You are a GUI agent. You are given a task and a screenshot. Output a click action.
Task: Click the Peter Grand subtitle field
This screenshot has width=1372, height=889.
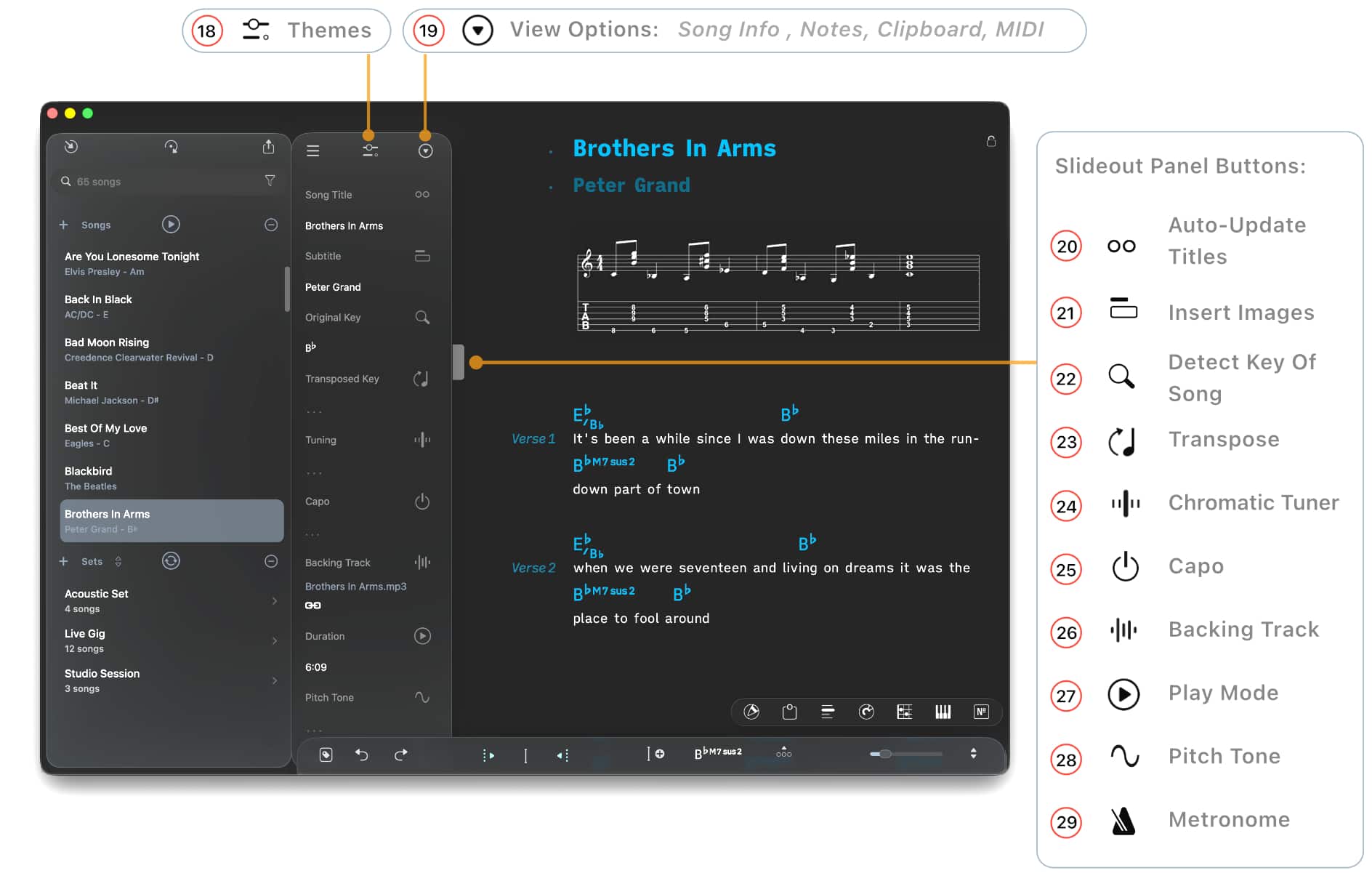(x=333, y=287)
